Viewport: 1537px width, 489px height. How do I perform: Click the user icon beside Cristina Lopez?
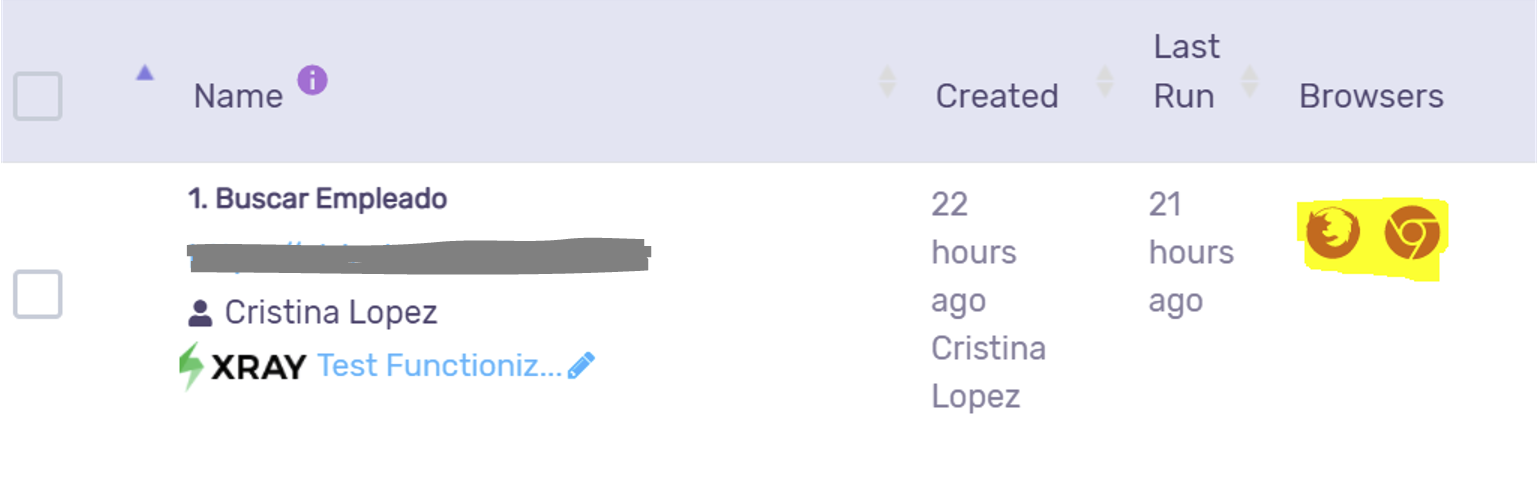(x=200, y=314)
